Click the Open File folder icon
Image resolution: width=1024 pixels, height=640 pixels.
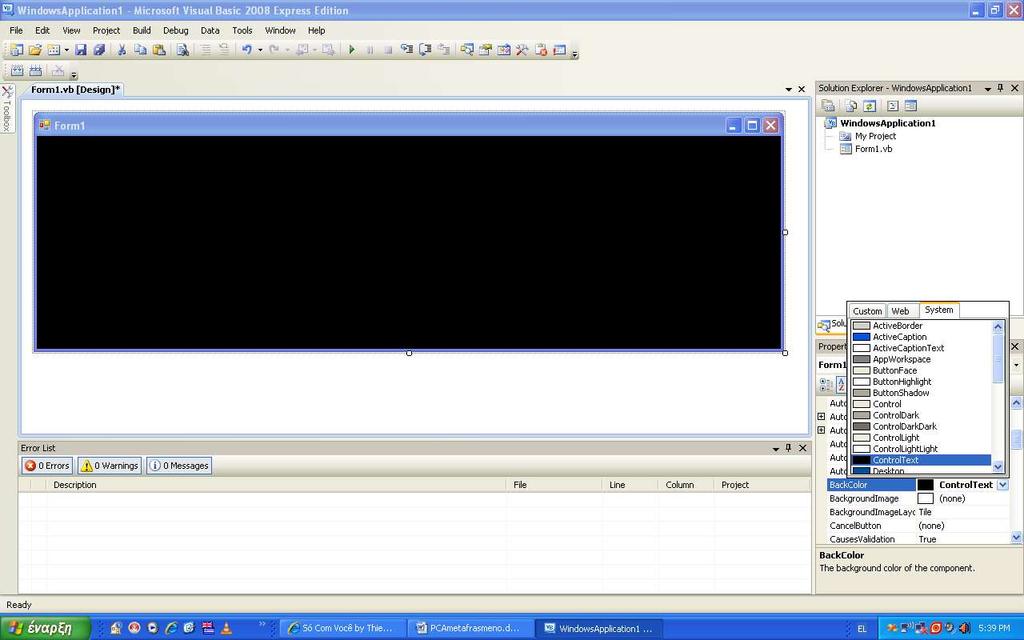click(35, 50)
